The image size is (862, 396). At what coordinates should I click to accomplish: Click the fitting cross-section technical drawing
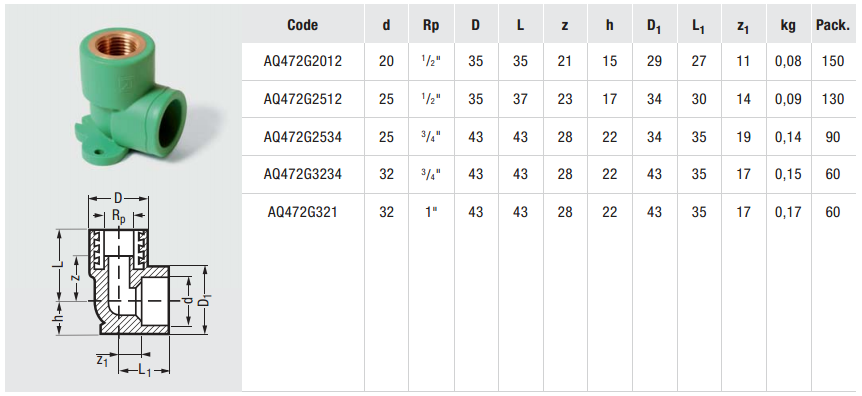[x=134, y=285]
